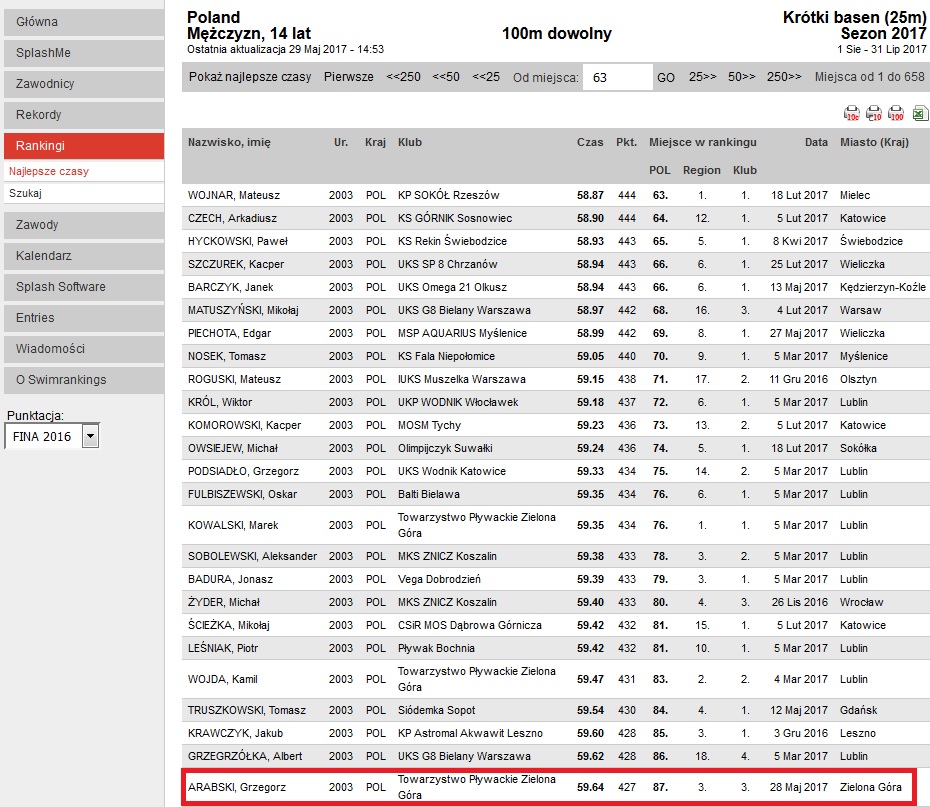Viewport: 930px width, 807px height.
Task: Jump to Pierwsze ranking page
Action: coord(349,77)
